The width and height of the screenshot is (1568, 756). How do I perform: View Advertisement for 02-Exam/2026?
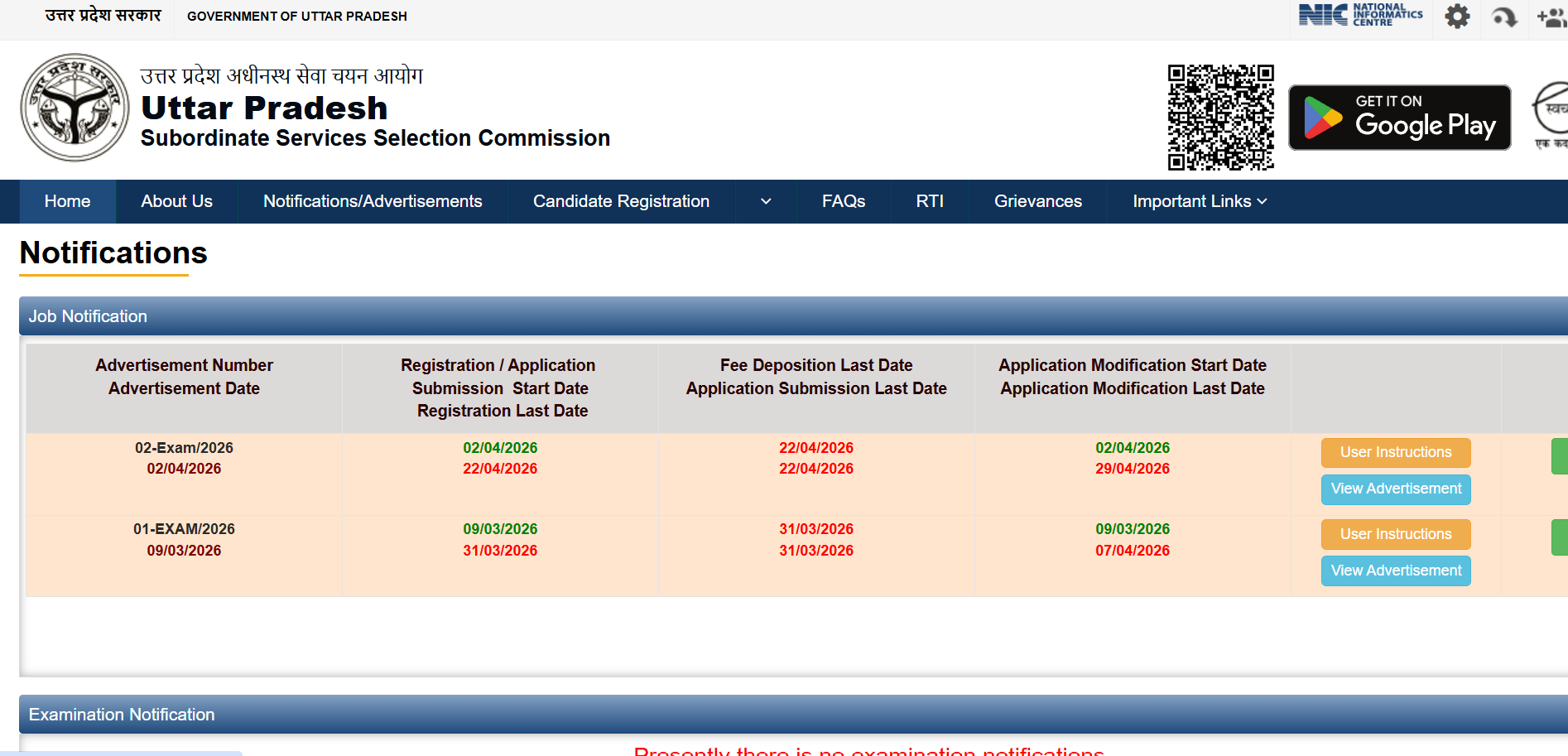pos(1395,489)
